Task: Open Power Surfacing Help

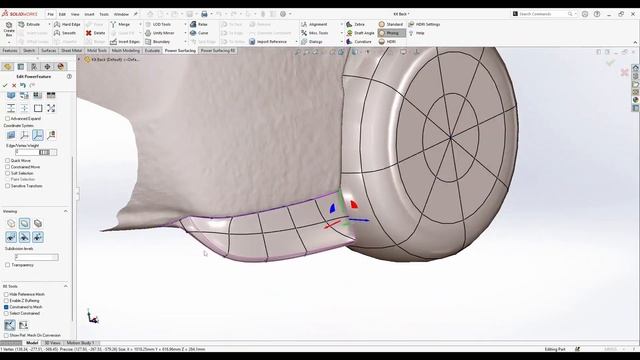Action: (x=416, y=33)
